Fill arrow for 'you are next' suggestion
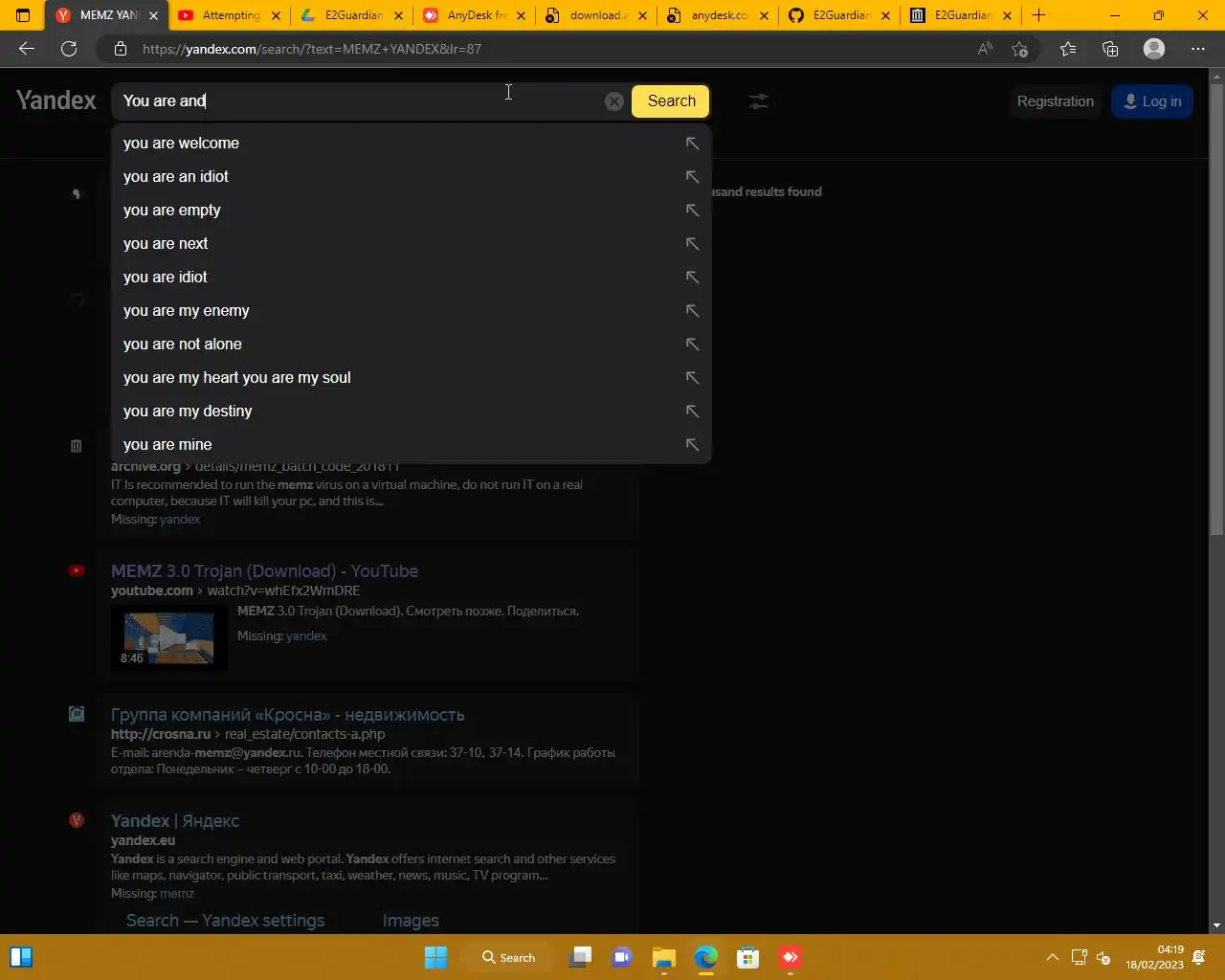1225x980 pixels. tap(692, 244)
